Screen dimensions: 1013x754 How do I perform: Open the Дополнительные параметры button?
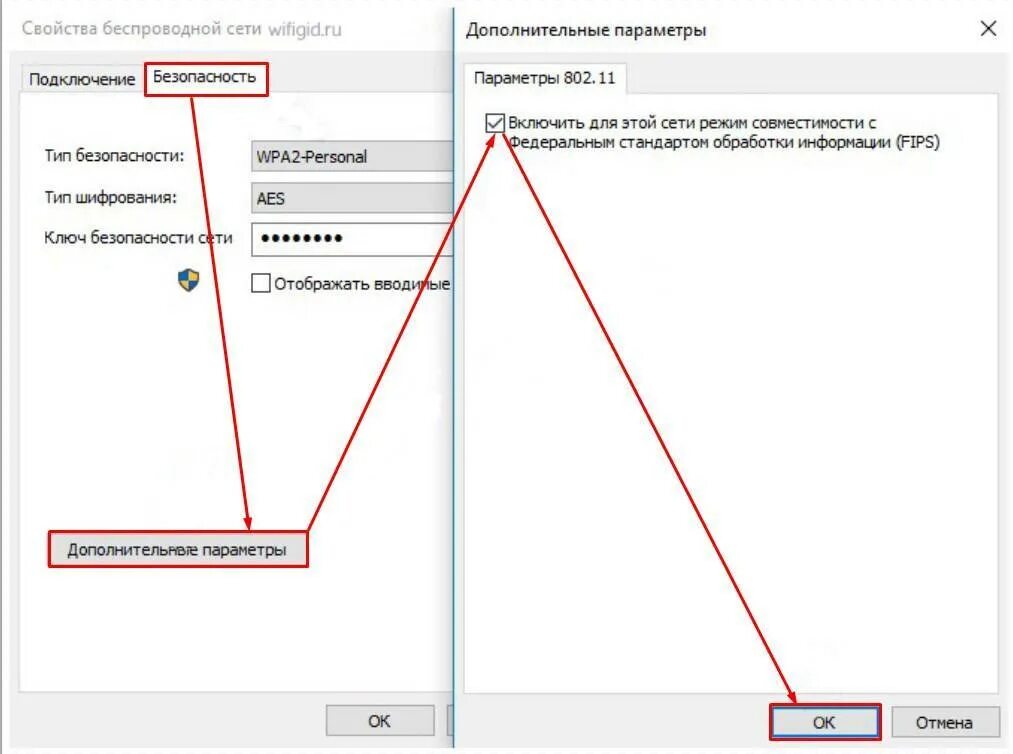point(177,550)
